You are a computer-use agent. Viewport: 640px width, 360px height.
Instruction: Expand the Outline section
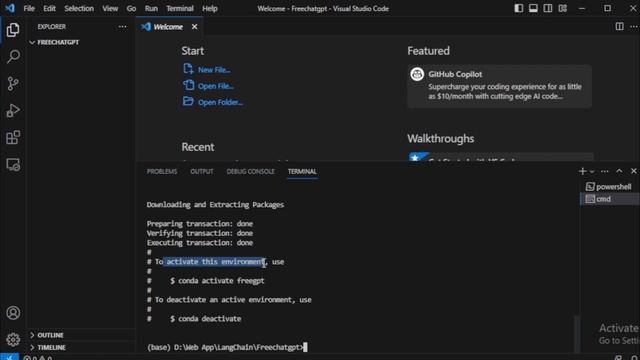coord(81,335)
